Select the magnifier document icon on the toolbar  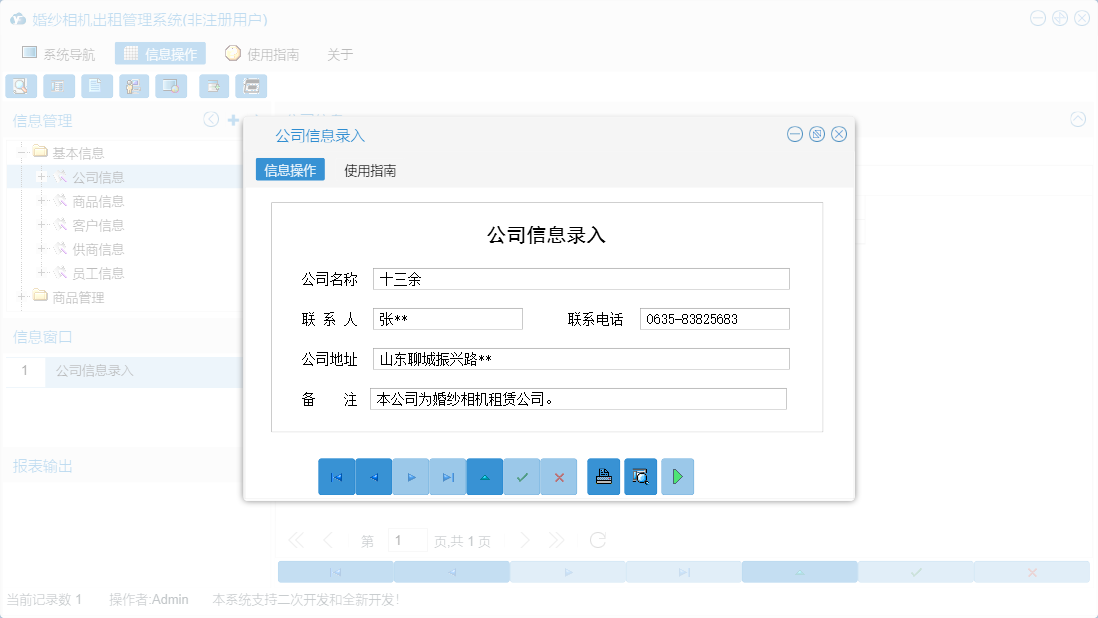tap(20, 85)
